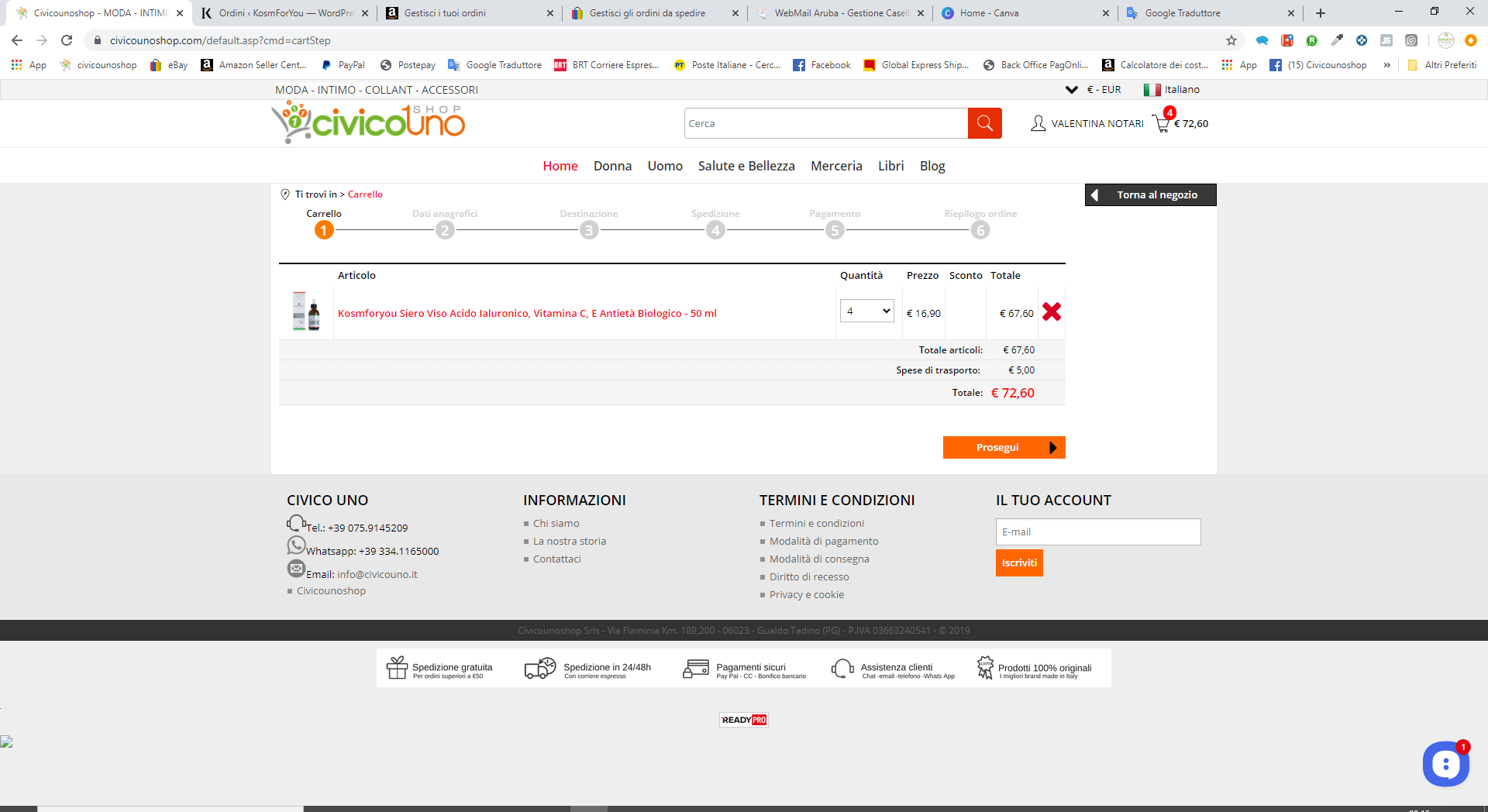The image size is (1488, 812).
Task: Click step 2 Dati anagrafici marker
Action: click(x=445, y=230)
